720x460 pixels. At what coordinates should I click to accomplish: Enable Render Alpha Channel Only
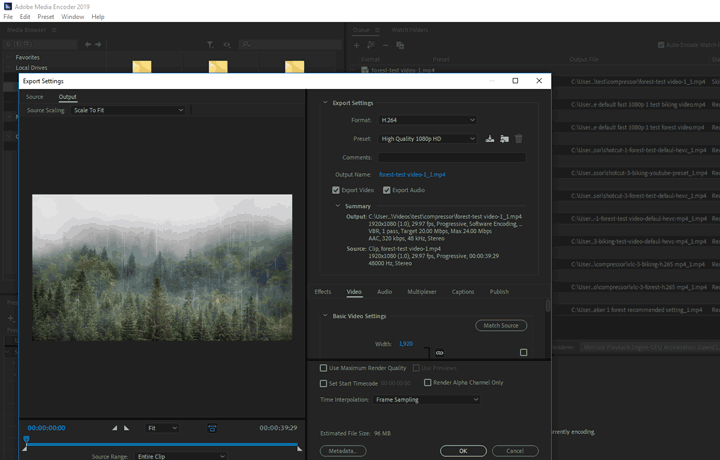click(x=428, y=382)
